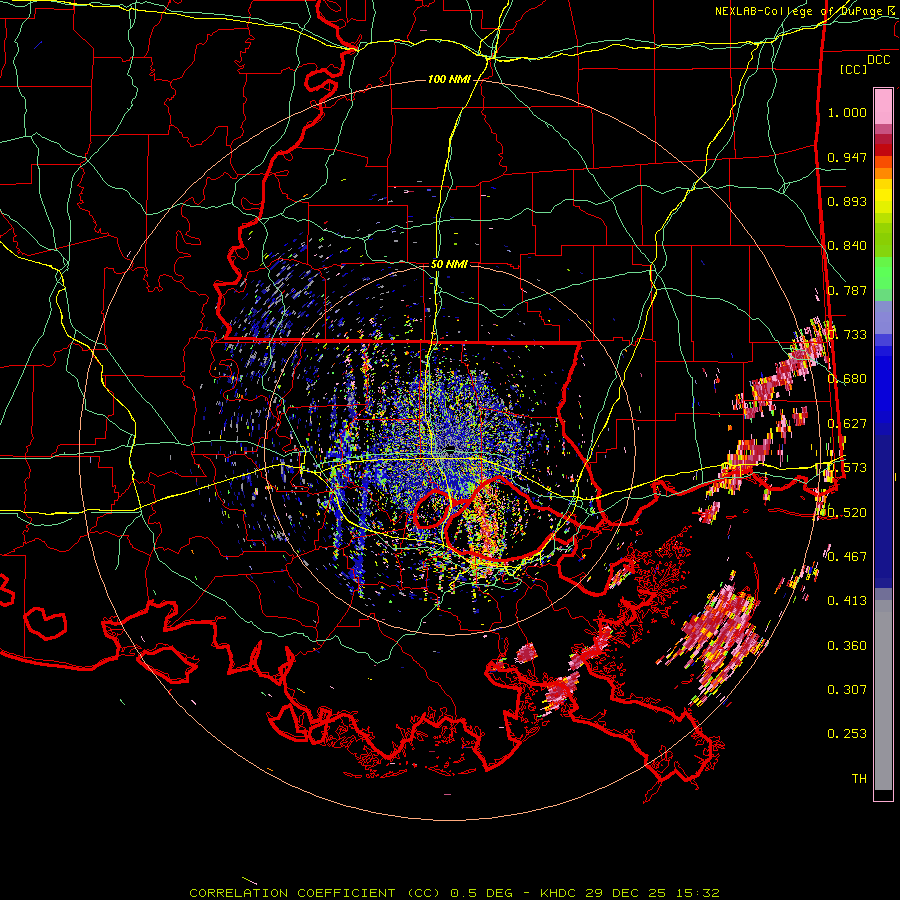Click the 0.307 scale value

[x=847, y=690]
